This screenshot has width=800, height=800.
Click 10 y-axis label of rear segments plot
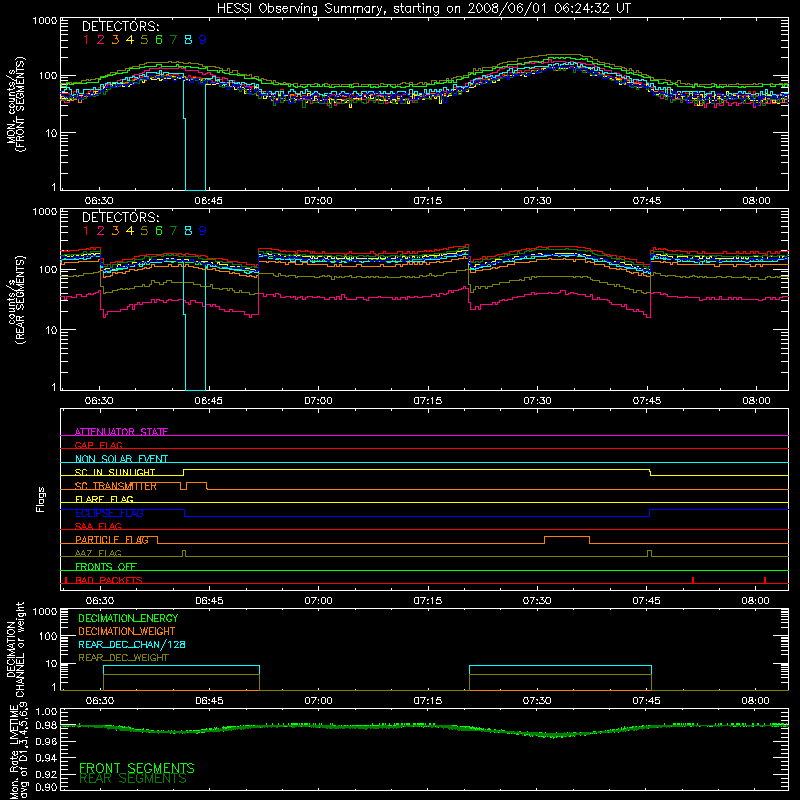tap(51, 330)
